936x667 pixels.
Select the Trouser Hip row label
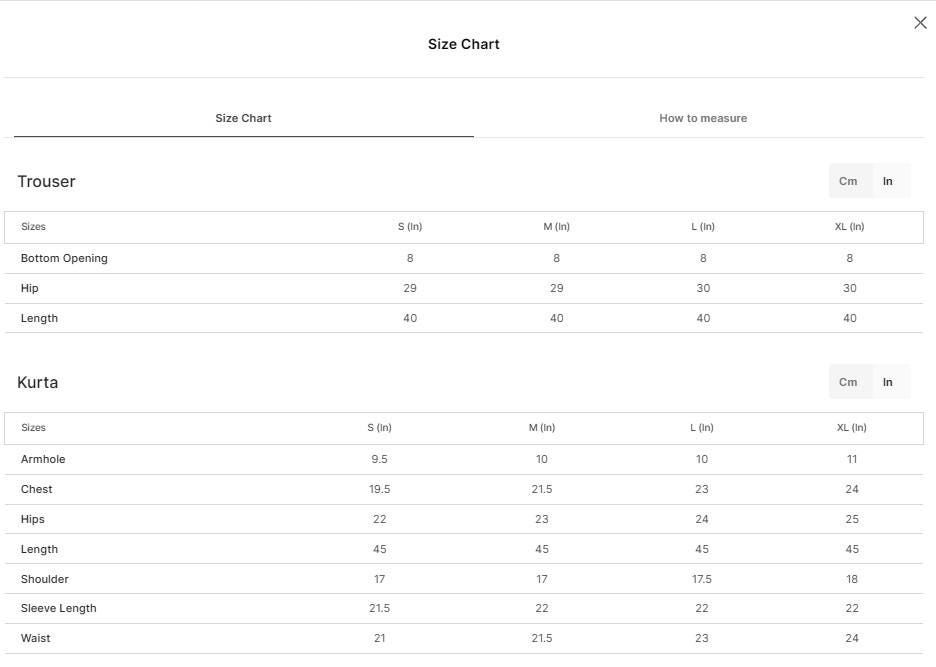(29, 288)
